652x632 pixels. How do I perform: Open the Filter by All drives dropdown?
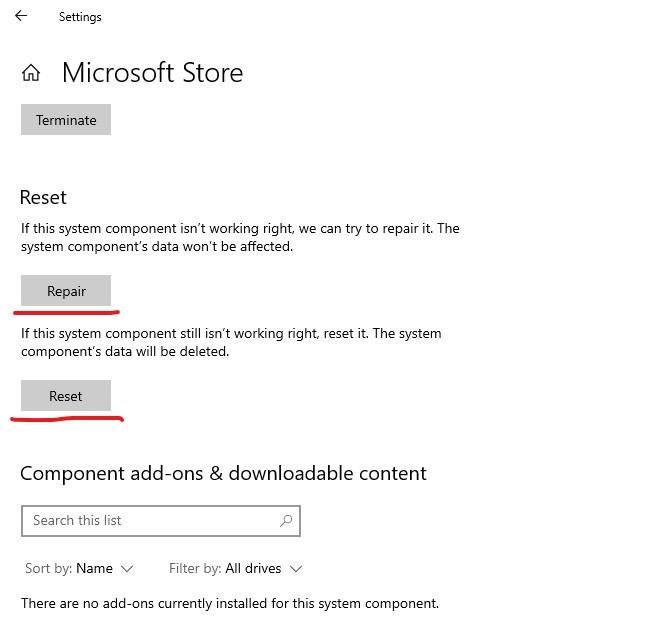coord(235,568)
